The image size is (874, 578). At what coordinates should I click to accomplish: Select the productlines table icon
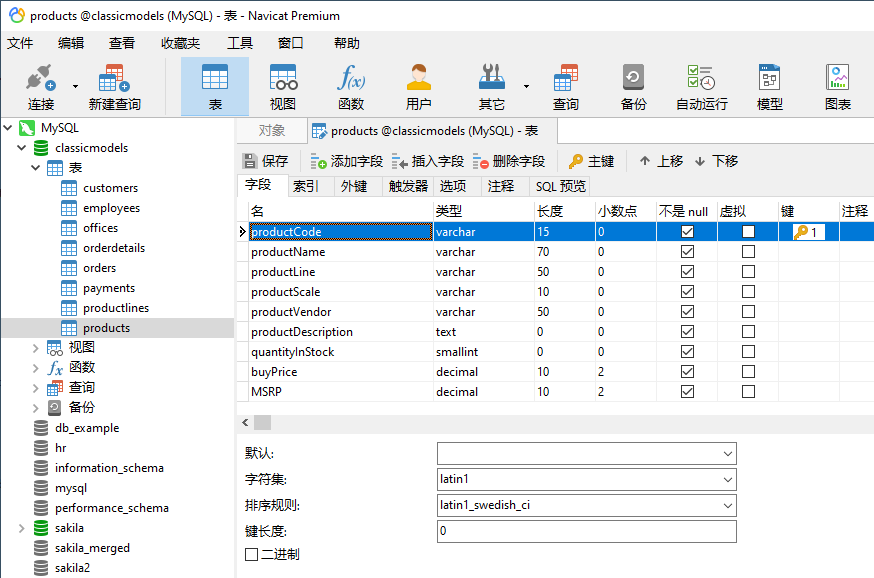69,308
